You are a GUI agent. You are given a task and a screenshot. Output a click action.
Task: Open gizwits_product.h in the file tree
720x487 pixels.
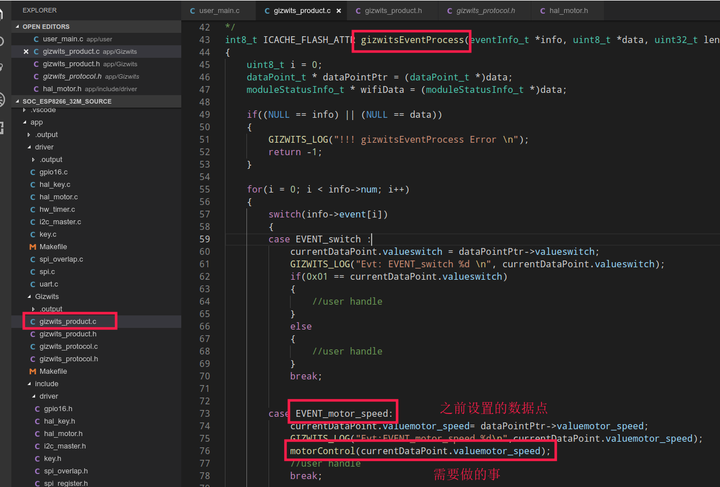(68, 334)
